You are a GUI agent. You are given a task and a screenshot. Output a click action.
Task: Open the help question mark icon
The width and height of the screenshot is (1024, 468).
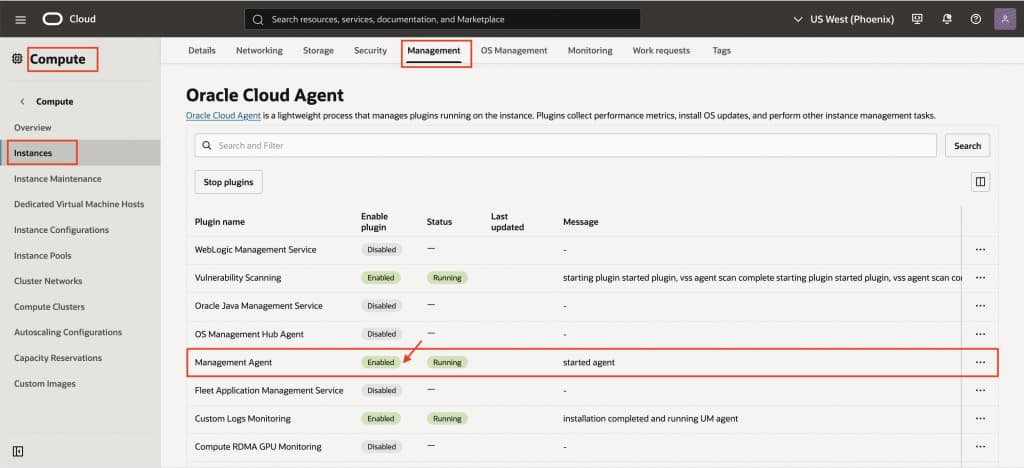[976, 19]
